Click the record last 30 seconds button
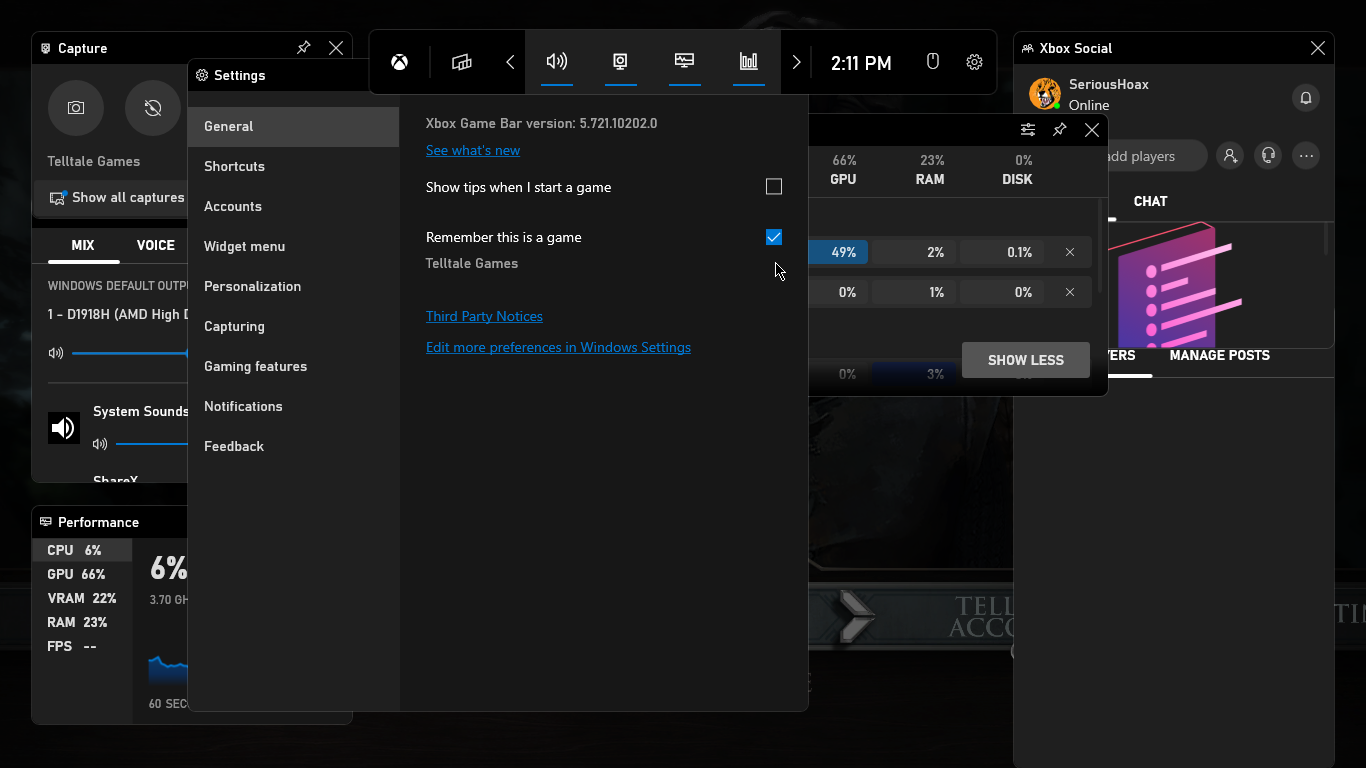This screenshot has width=1366, height=768. pyautogui.click(x=153, y=108)
